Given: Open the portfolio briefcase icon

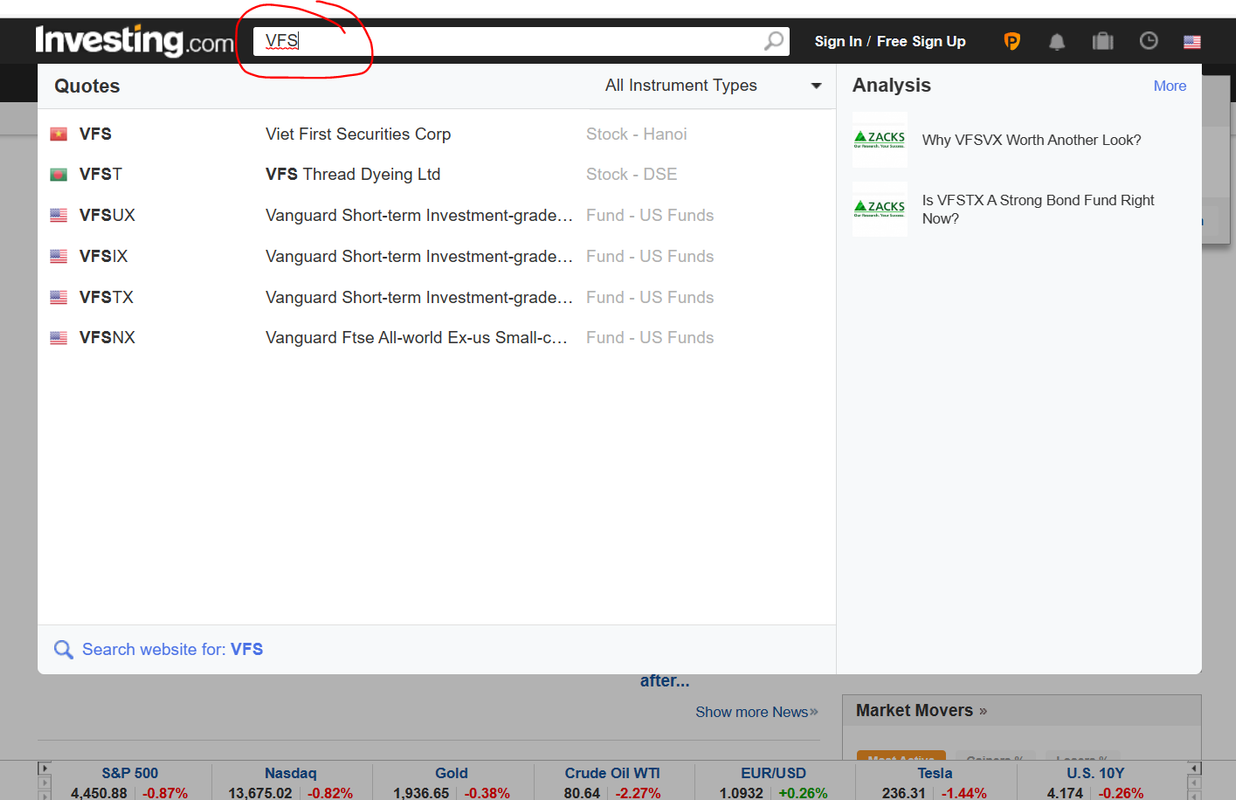Looking at the screenshot, I should point(1103,41).
